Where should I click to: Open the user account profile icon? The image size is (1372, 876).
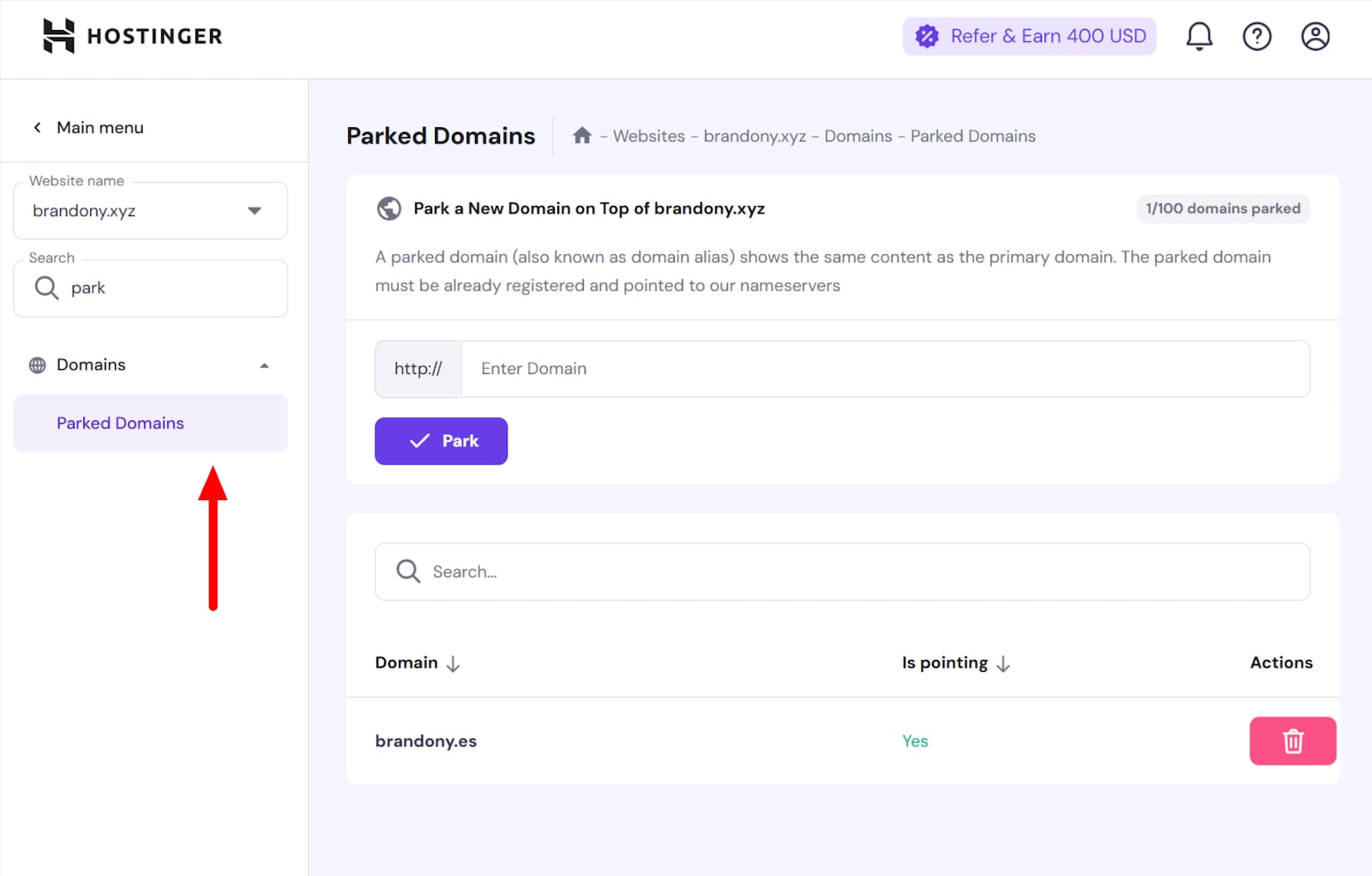pyautogui.click(x=1315, y=36)
